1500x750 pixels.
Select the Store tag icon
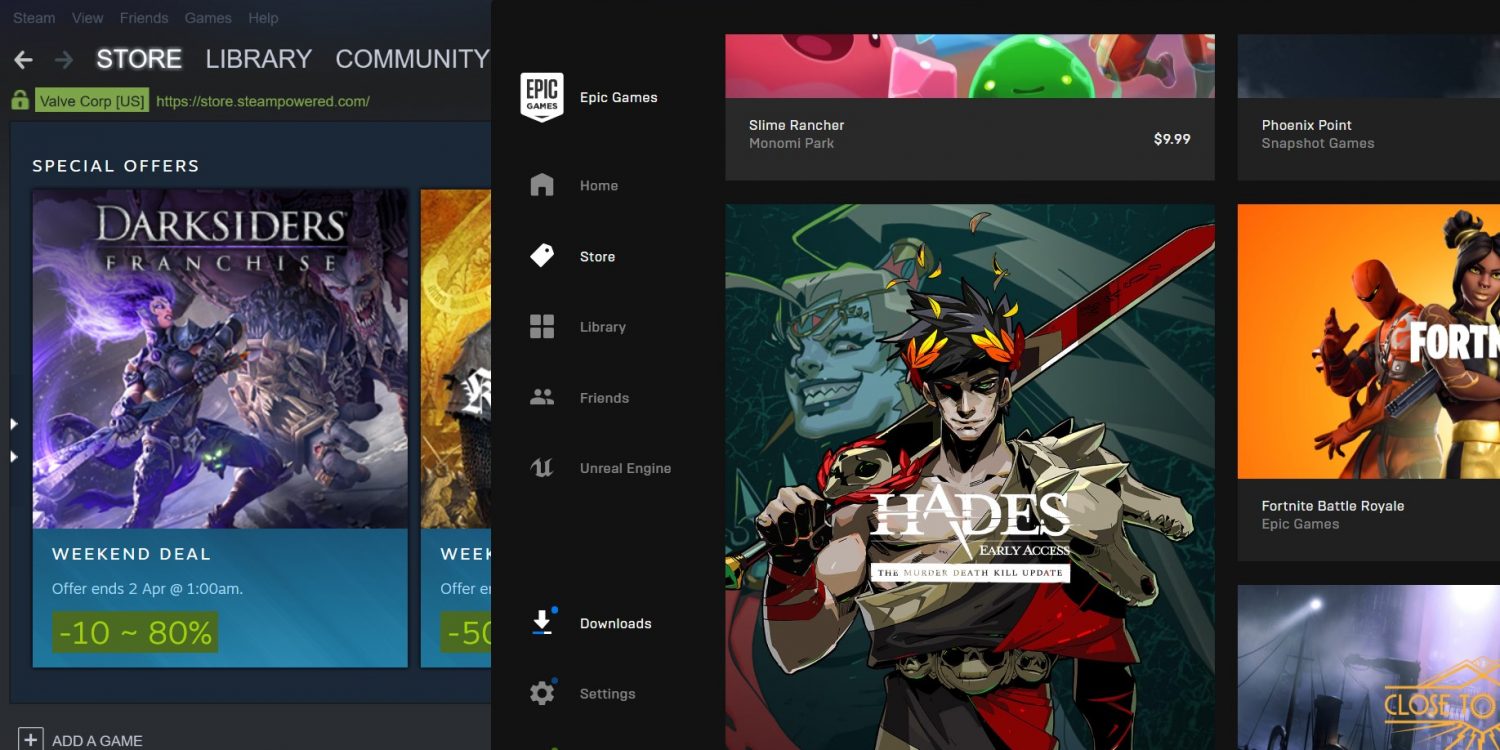(x=542, y=256)
